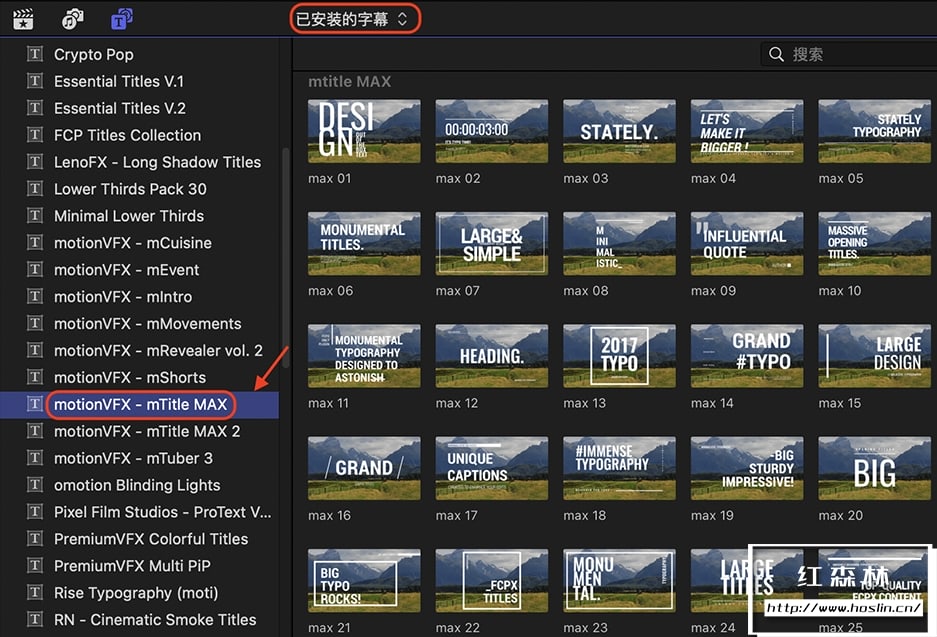Click the icon beside PremiumVFX Colorful Titles
This screenshot has height=637, width=937.
(35, 538)
